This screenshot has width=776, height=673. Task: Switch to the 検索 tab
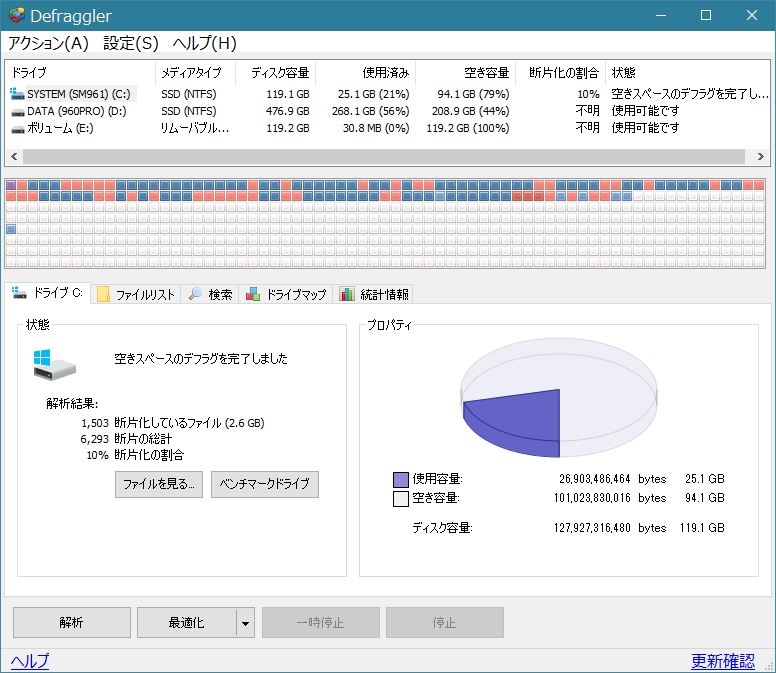pos(210,294)
